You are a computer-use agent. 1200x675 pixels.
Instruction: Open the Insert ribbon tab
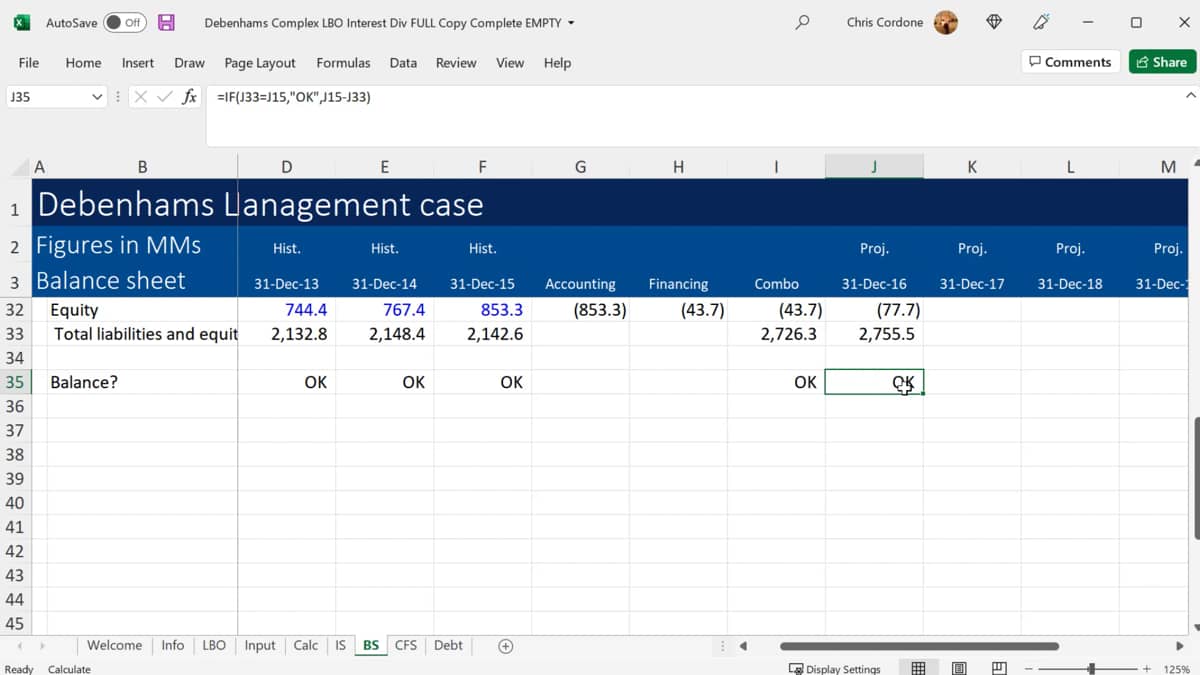click(138, 62)
